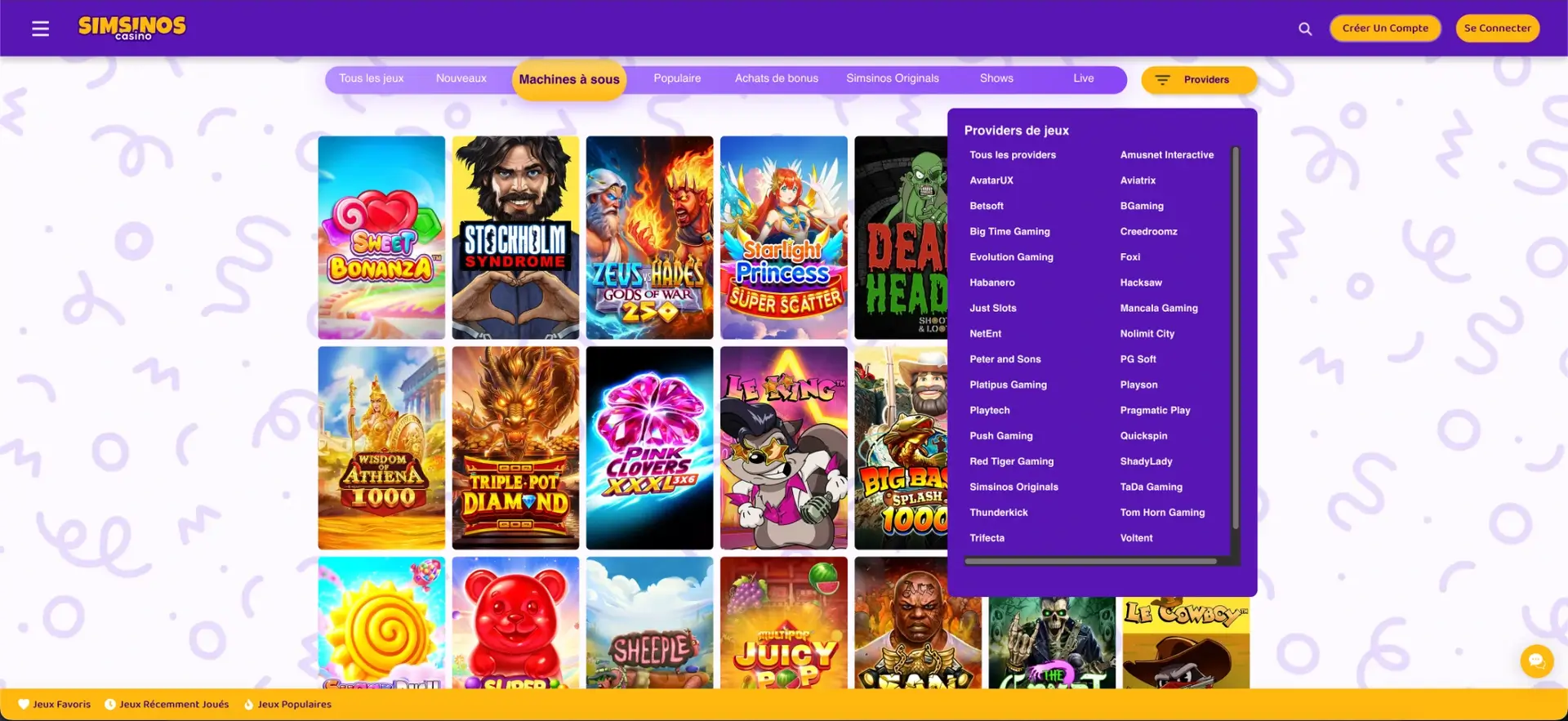This screenshot has height=721, width=1568.
Task: Open the live chat bubble
Action: [1536, 661]
